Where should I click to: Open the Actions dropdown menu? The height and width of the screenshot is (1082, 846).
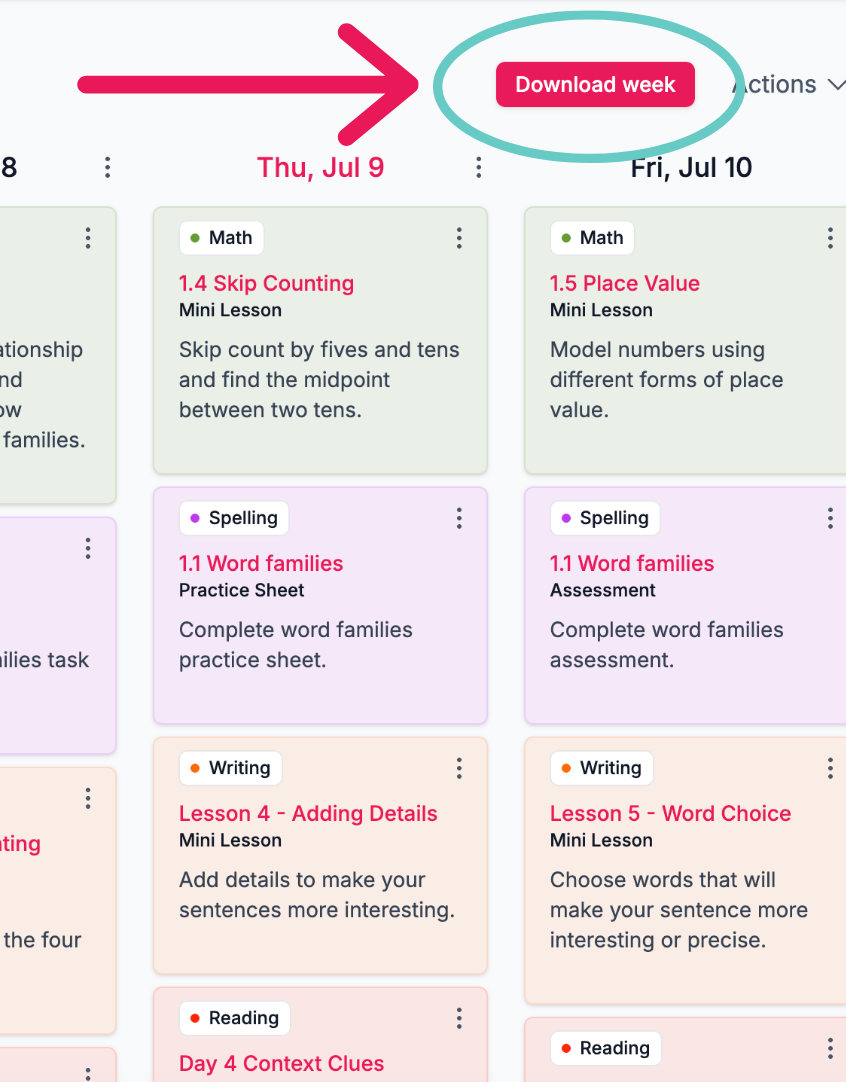pyautogui.click(x=789, y=84)
